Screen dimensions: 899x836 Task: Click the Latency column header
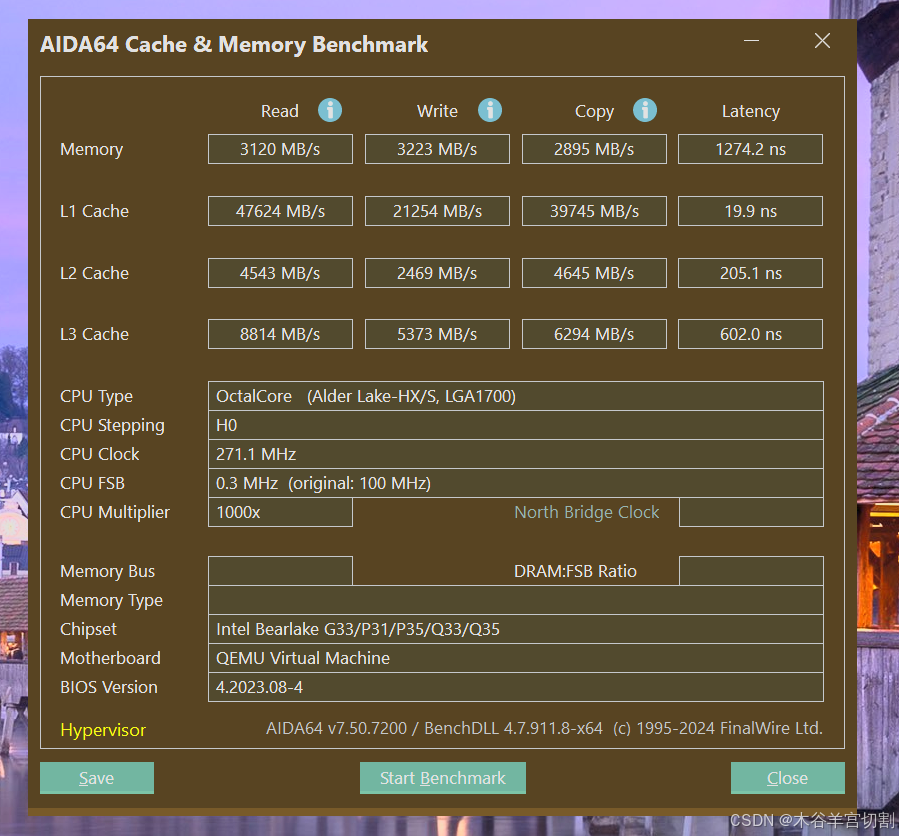tap(751, 111)
